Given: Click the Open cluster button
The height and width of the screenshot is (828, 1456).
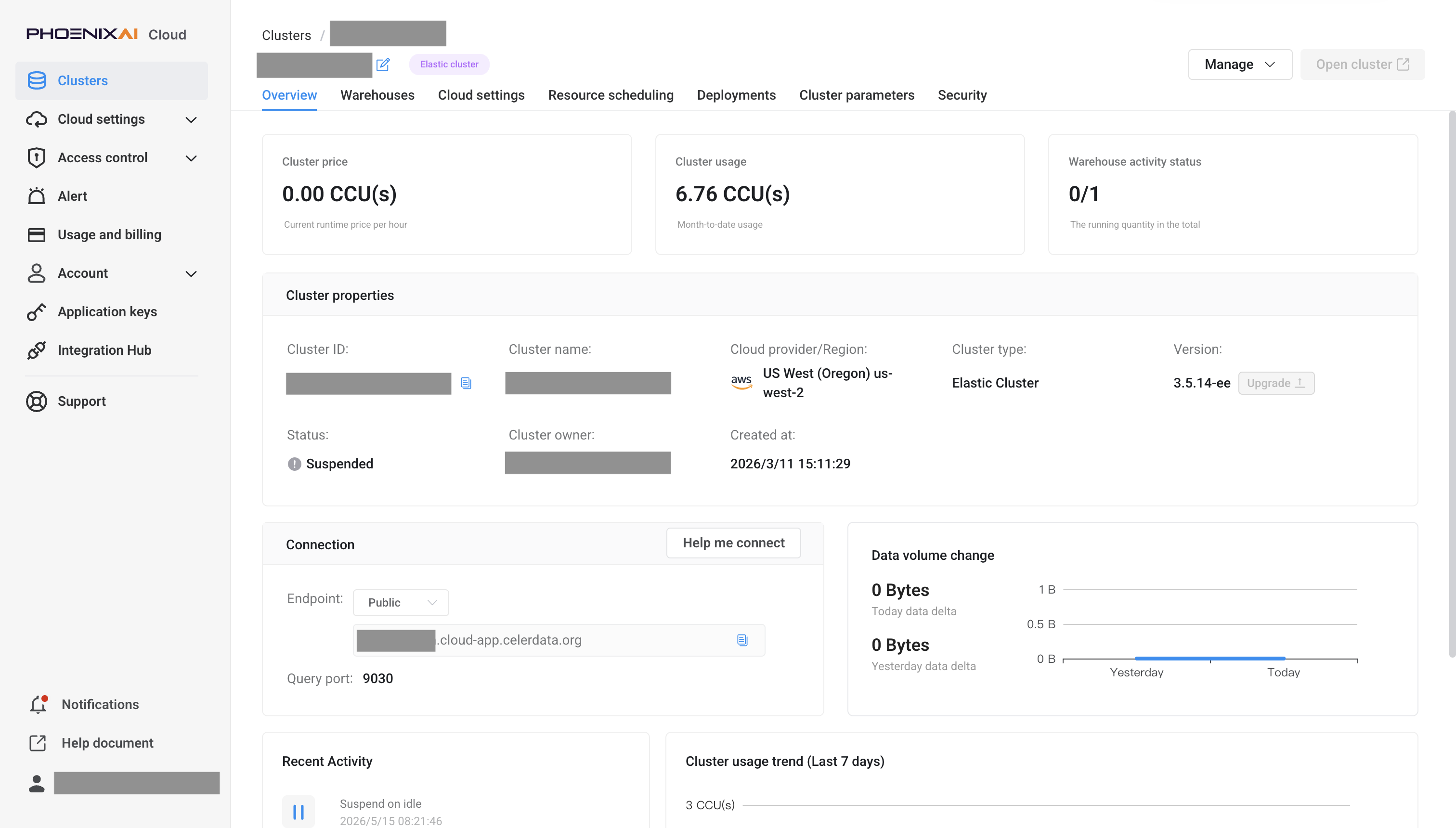Looking at the screenshot, I should coord(1363,64).
